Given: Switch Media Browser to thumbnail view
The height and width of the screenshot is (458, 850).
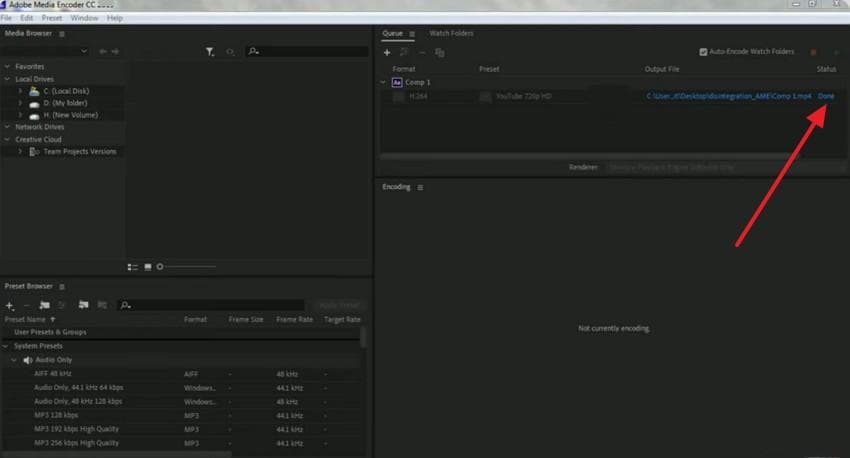Looking at the screenshot, I should tap(147, 267).
